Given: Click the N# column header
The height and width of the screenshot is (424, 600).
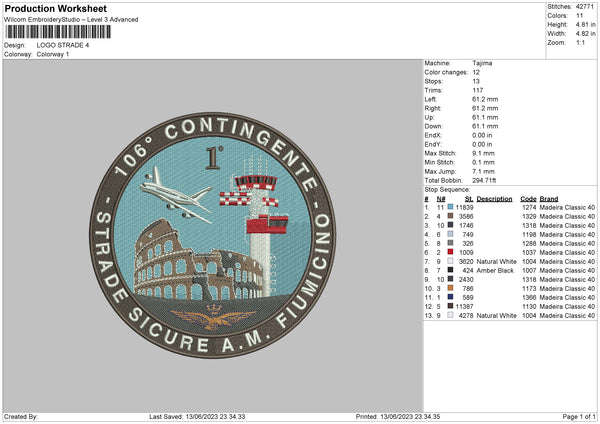Looking at the screenshot, I should click(440, 199).
